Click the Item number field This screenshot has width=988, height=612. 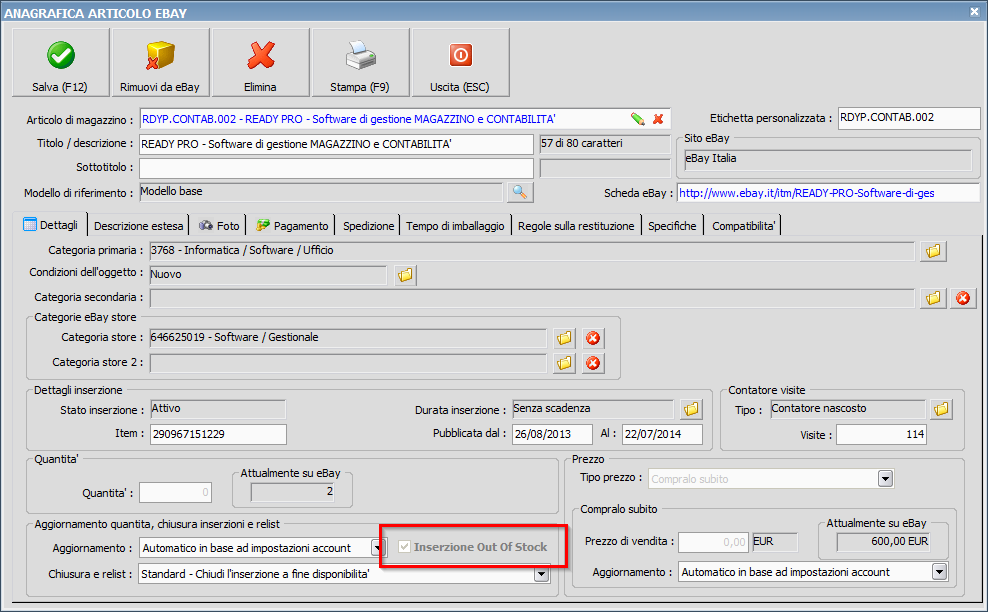tap(218, 434)
